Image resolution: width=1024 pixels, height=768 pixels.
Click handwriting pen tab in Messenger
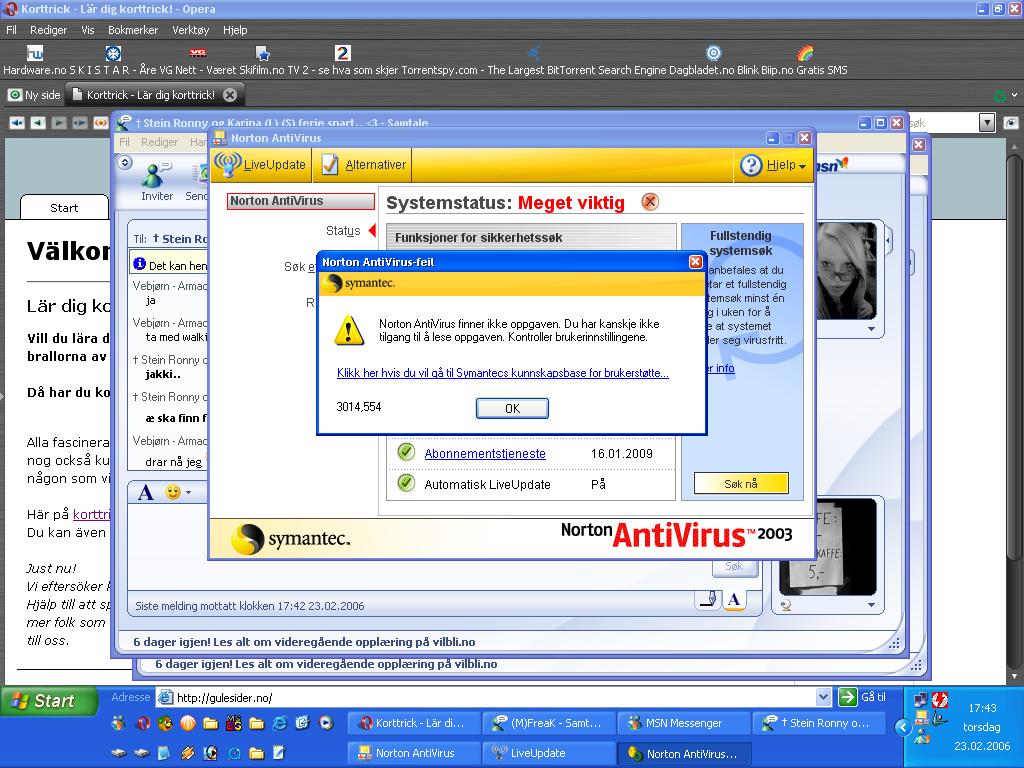[x=708, y=600]
